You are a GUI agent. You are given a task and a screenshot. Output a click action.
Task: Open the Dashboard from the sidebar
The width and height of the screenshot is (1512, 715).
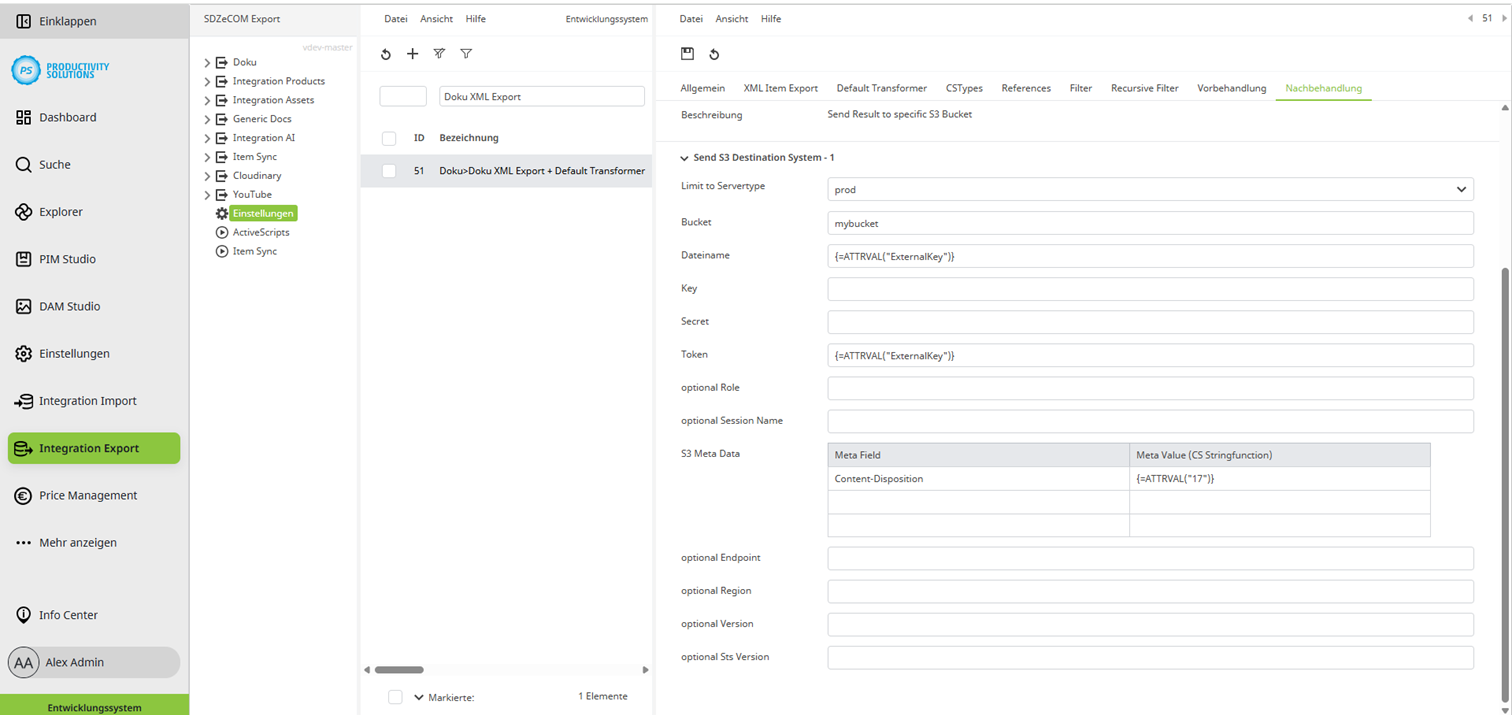coord(68,117)
